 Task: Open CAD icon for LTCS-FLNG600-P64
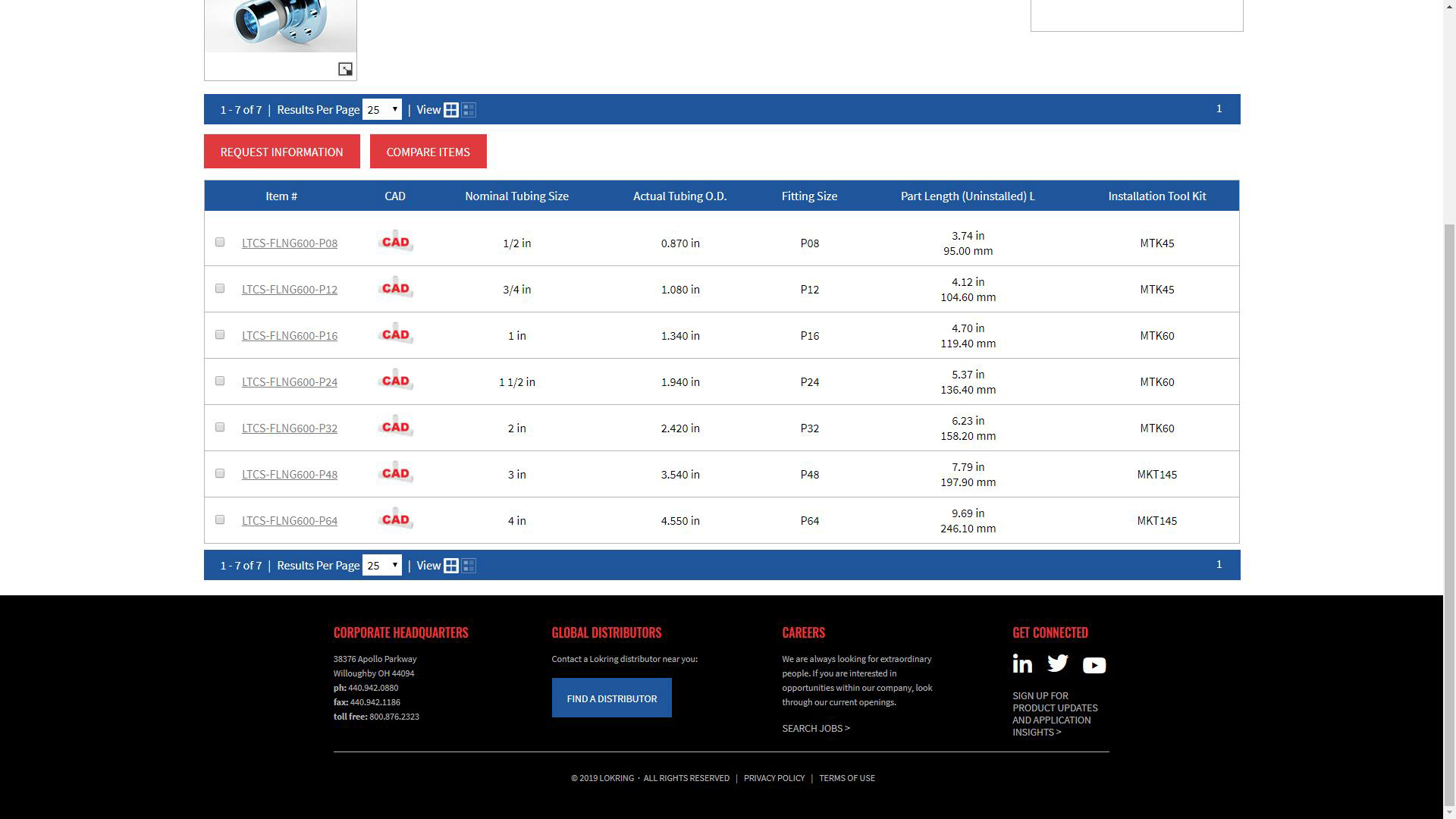tap(395, 519)
